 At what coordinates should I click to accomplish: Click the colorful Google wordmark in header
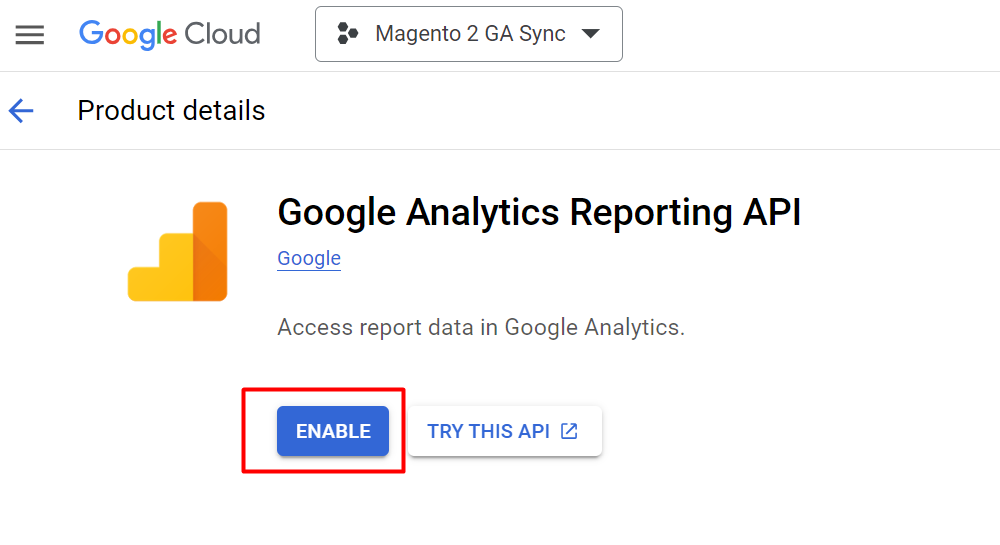click(x=127, y=34)
